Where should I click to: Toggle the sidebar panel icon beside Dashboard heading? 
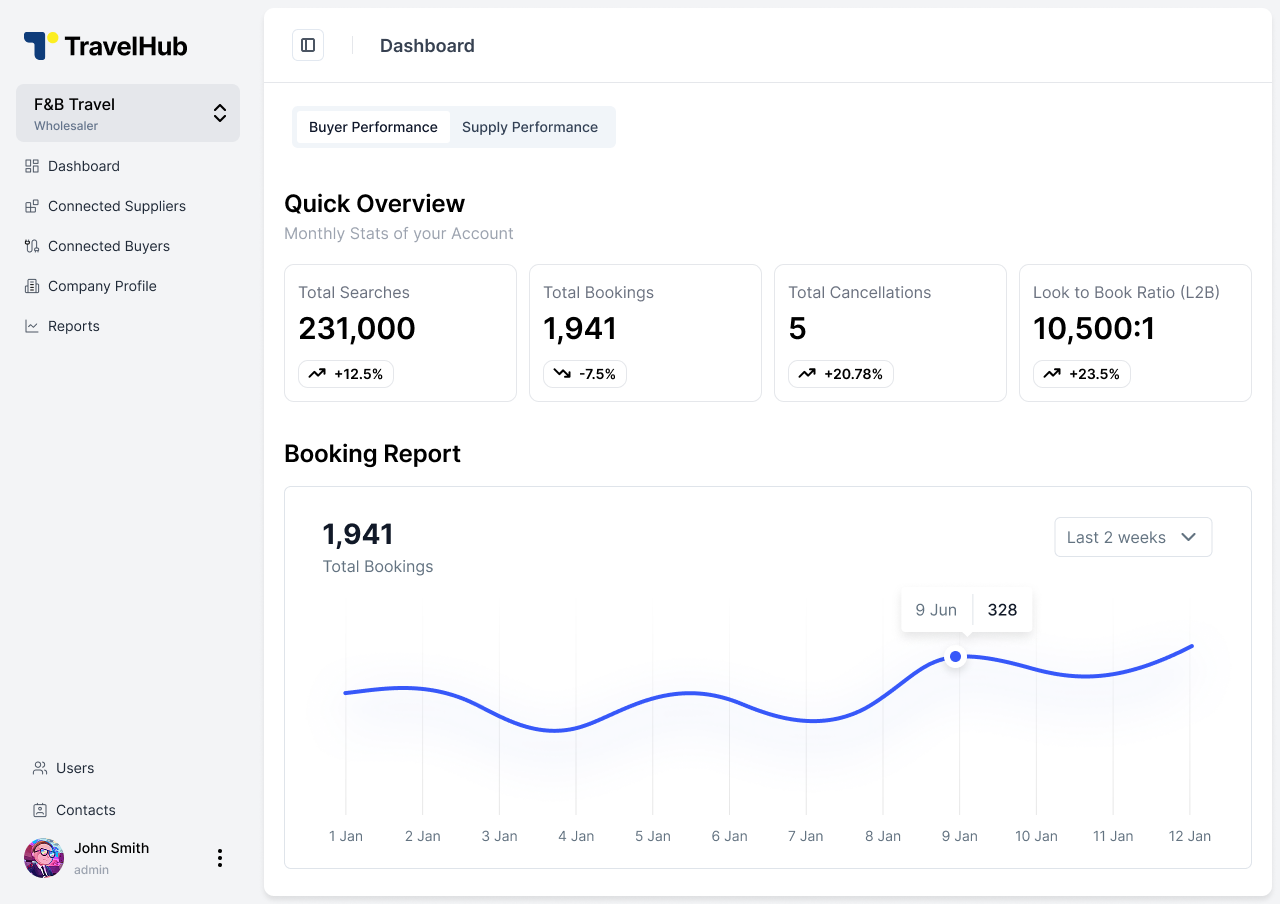click(x=308, y=44)
